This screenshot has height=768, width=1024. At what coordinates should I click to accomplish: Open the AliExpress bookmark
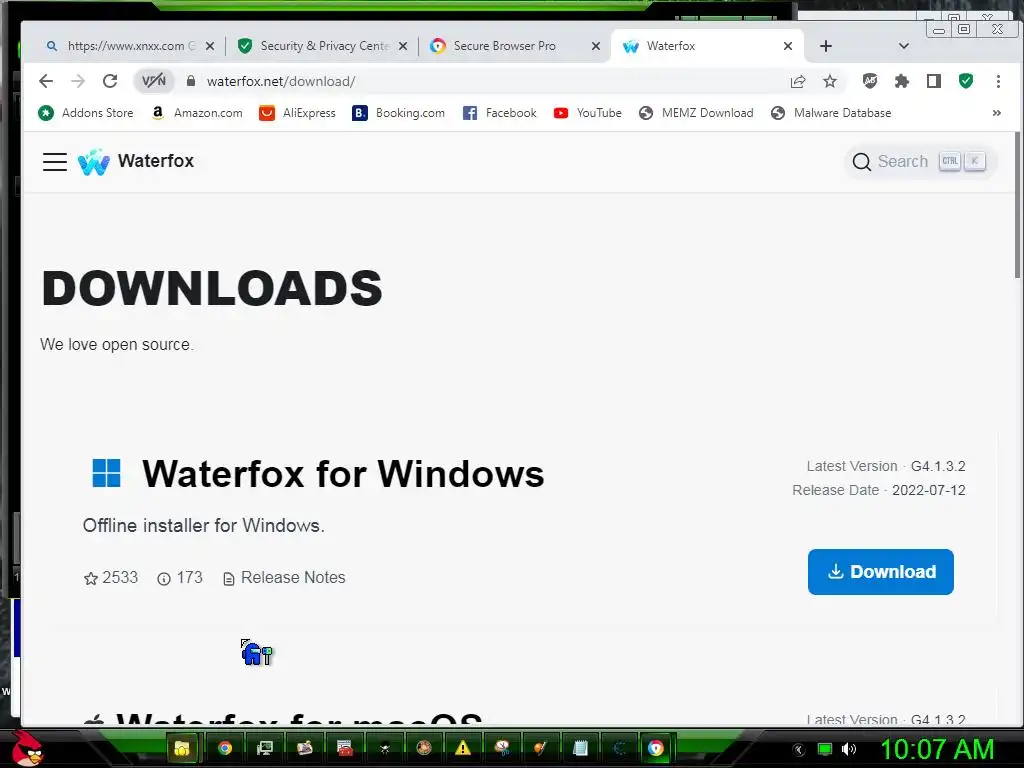[297, 113]
